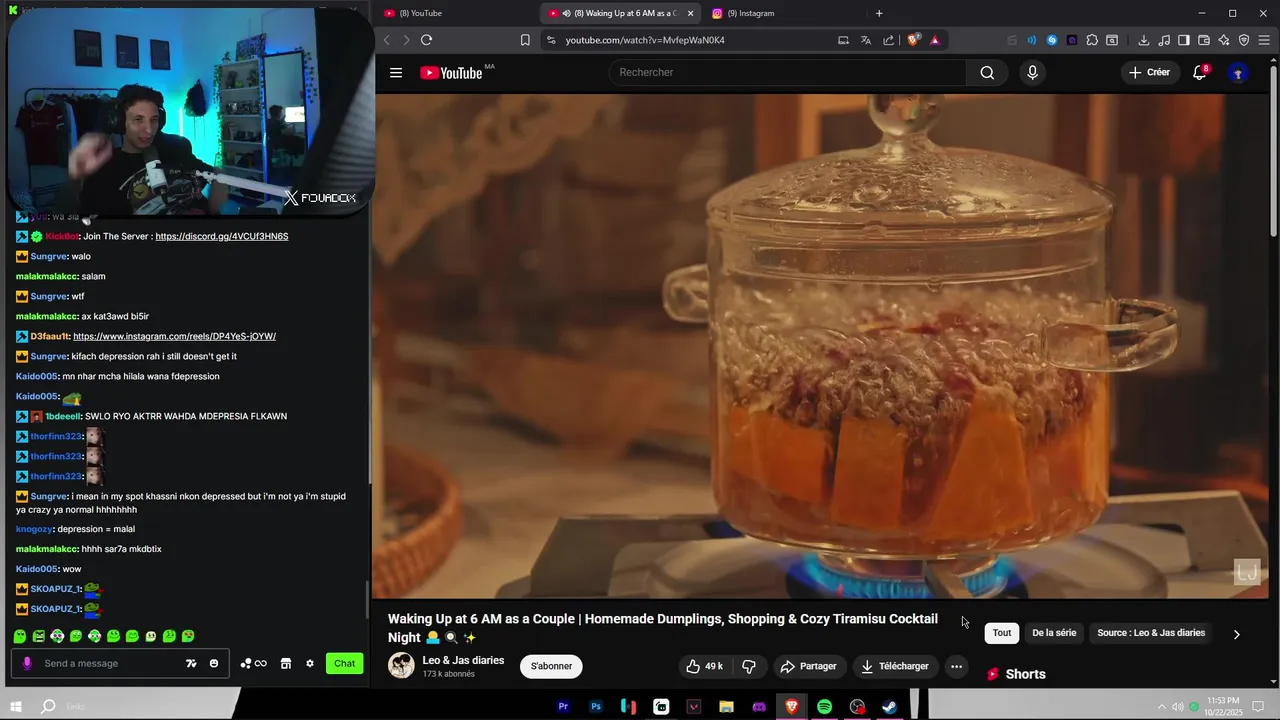Open chat translation icon in message box

[191, 663]
